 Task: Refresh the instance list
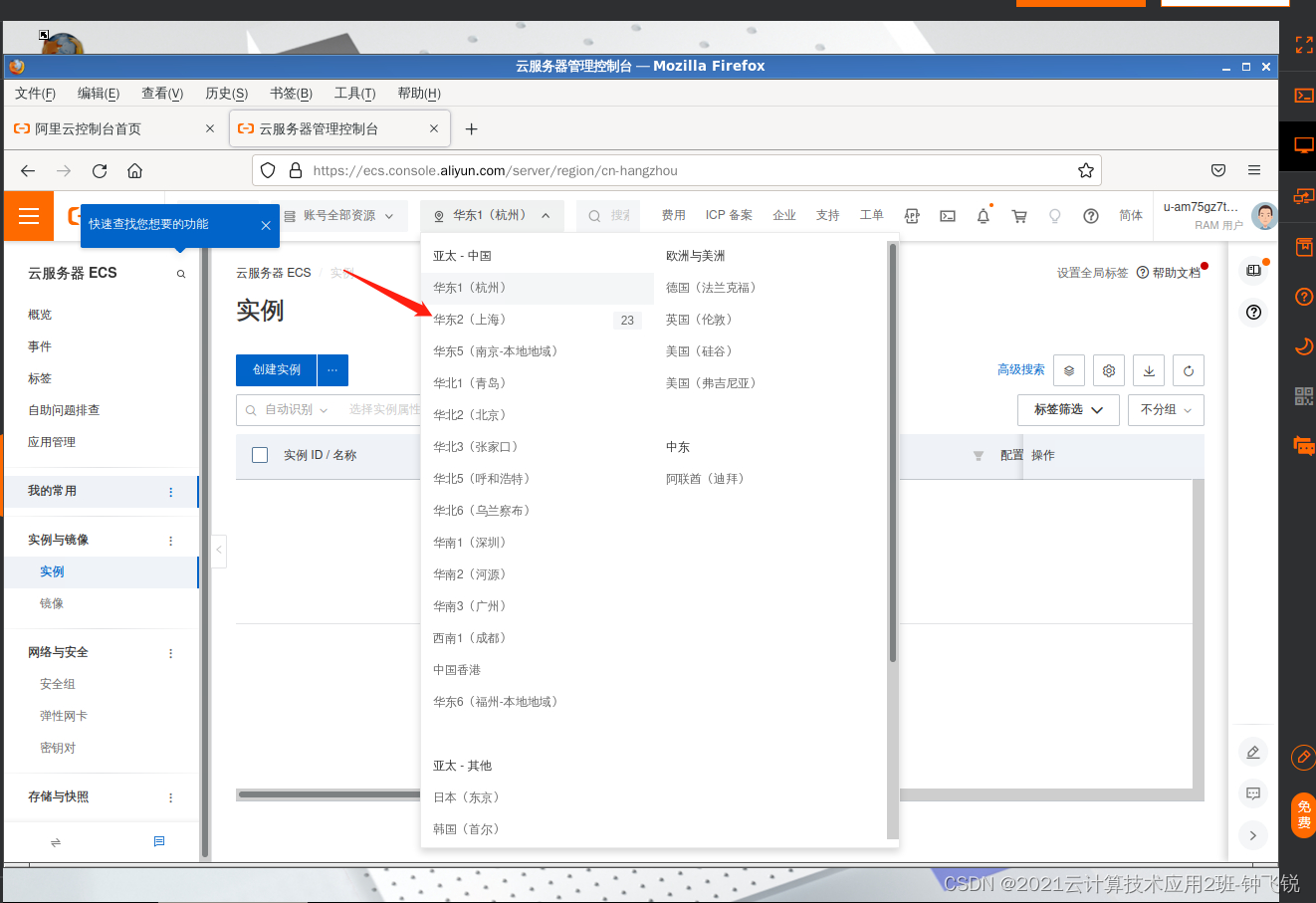pyautogui.click(x=1189, y=370)
